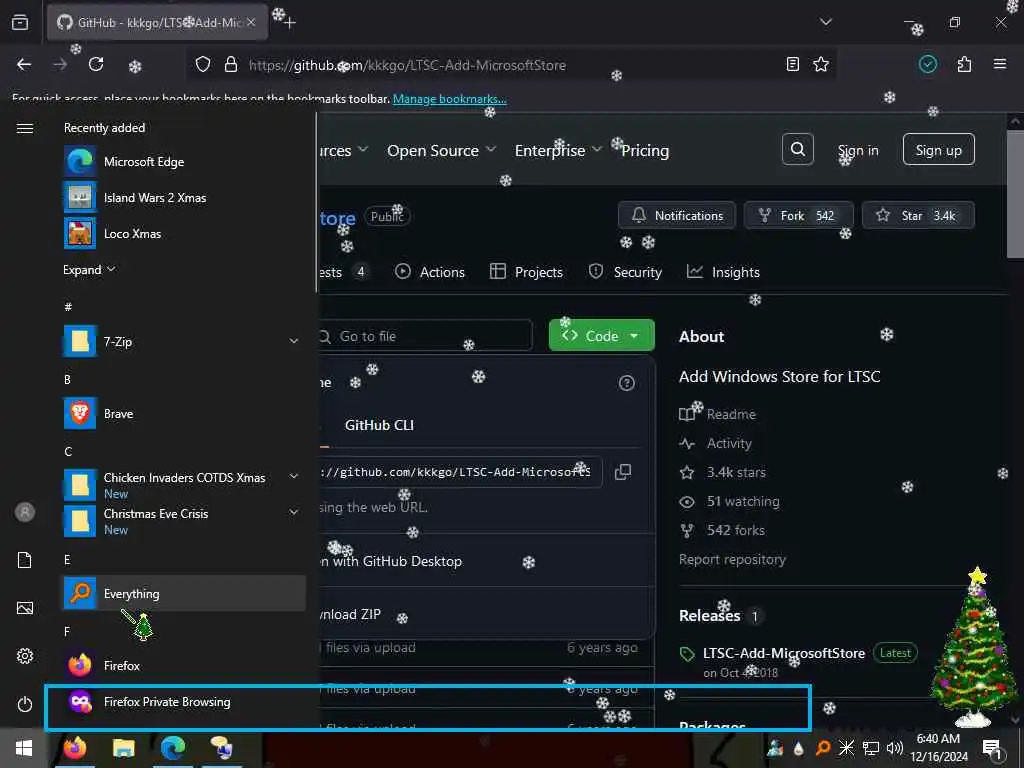The image size is (1024, 768).
Task: Expand the Recently added list
Action: point(89,270)
